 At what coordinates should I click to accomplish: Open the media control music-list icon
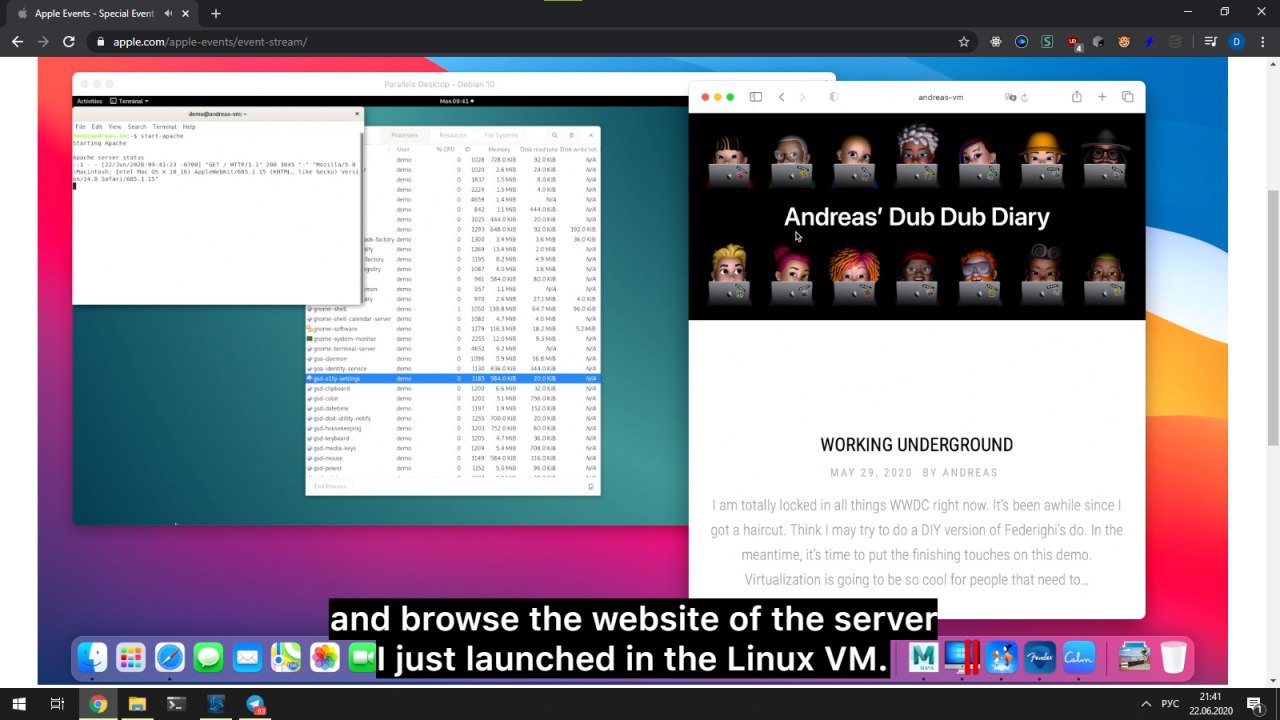click(1210, 42)
